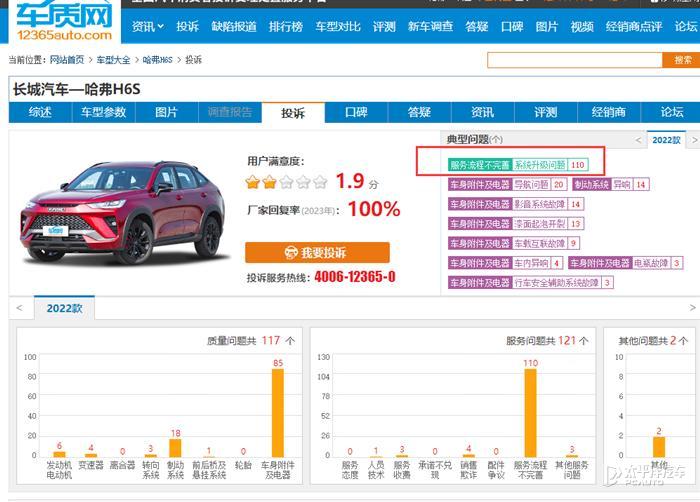Open 新车调查 in the top navigation
Image resolution: width=700 pixels, height=502 pixels.
430,27
